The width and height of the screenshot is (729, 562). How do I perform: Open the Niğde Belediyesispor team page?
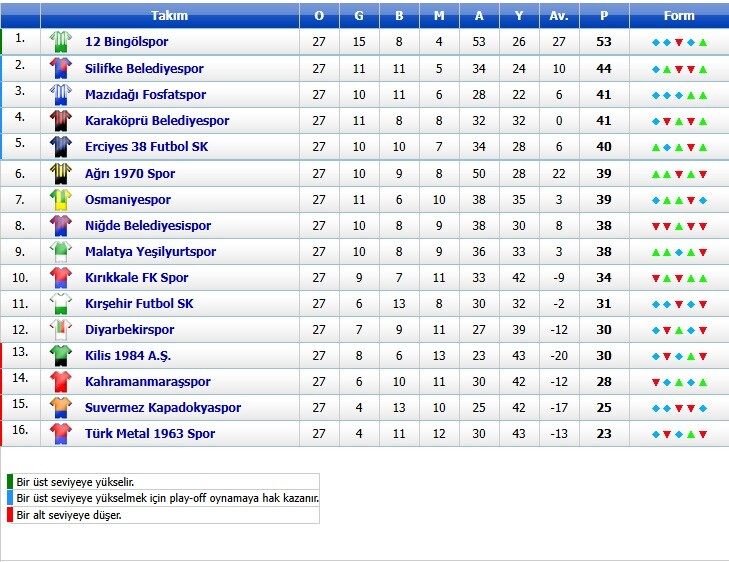(148, 226)
